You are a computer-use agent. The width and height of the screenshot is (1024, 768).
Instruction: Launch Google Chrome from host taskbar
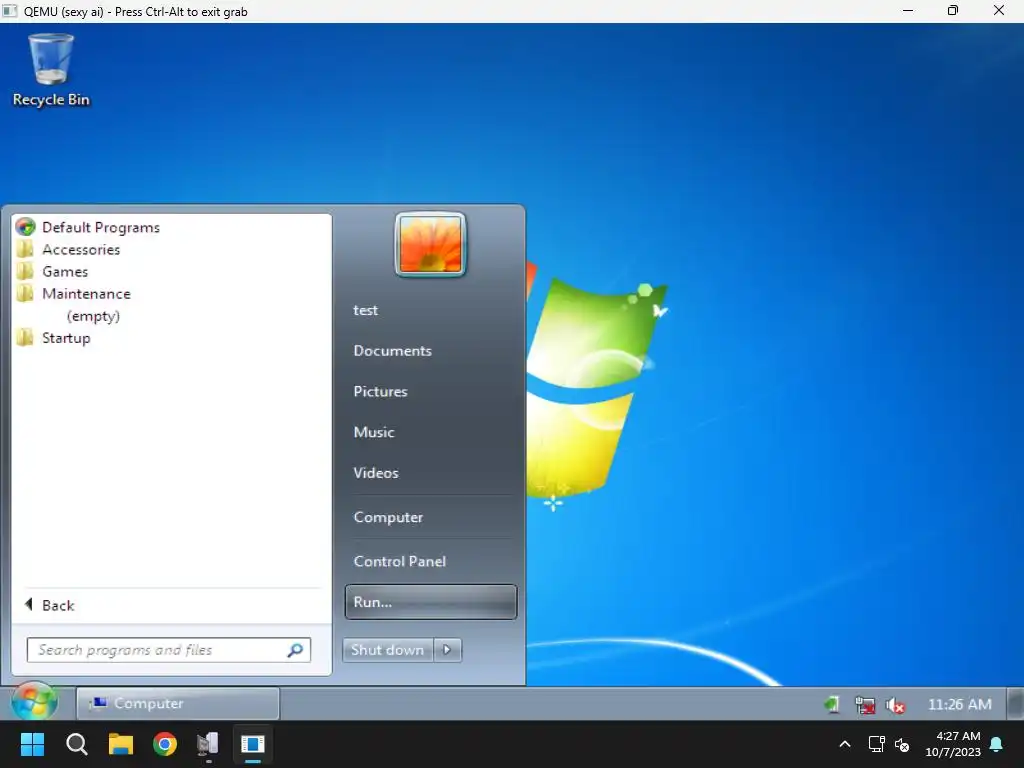click(165, 744)
